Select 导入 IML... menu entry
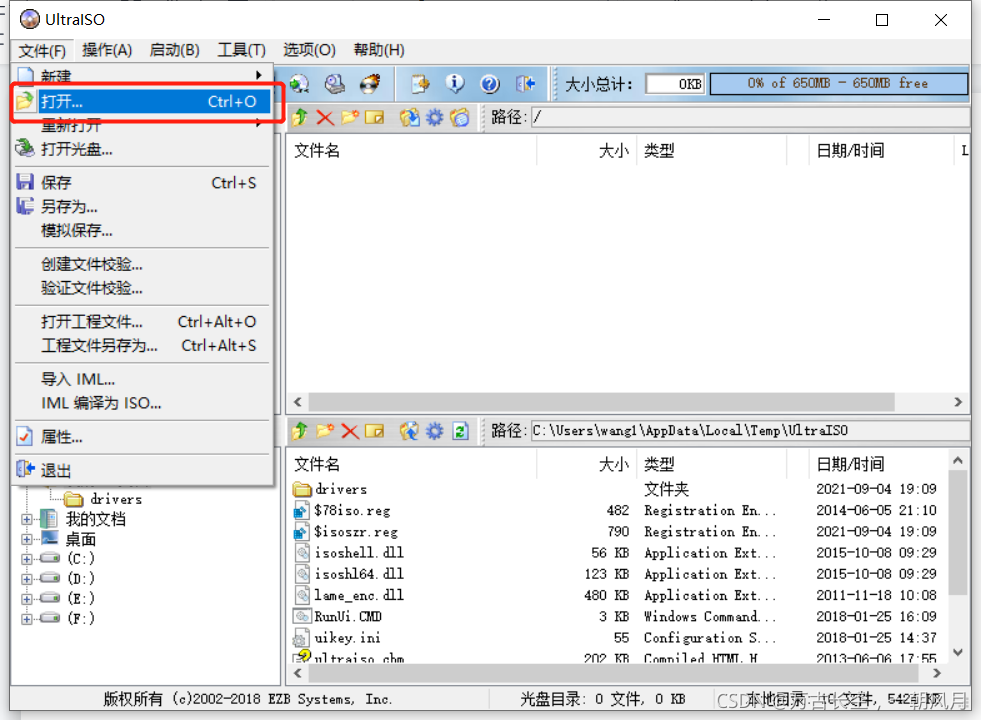This screenshot has height=720, width=981. coord(143,379)
